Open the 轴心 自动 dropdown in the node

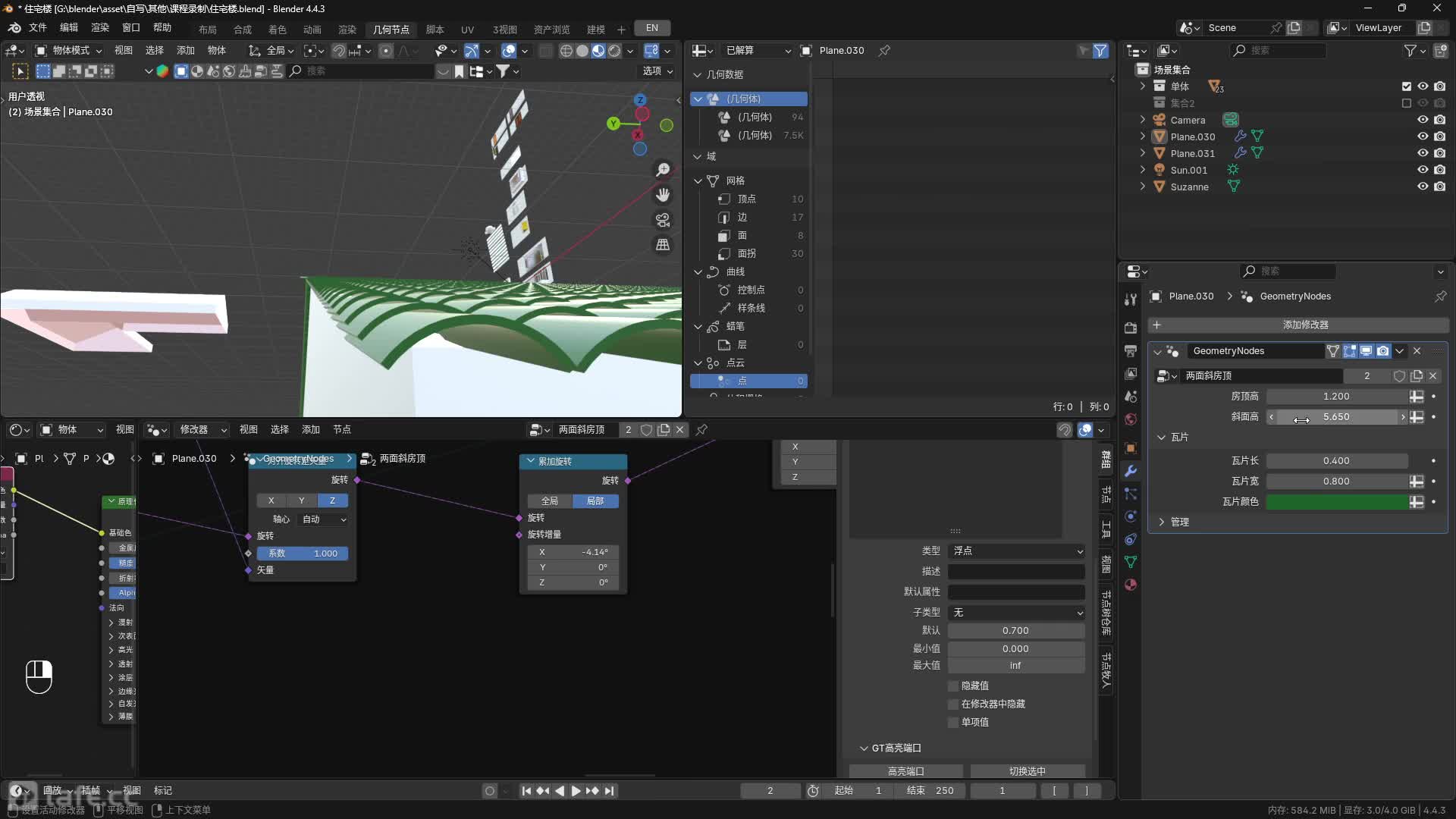[x=324, y=519]
